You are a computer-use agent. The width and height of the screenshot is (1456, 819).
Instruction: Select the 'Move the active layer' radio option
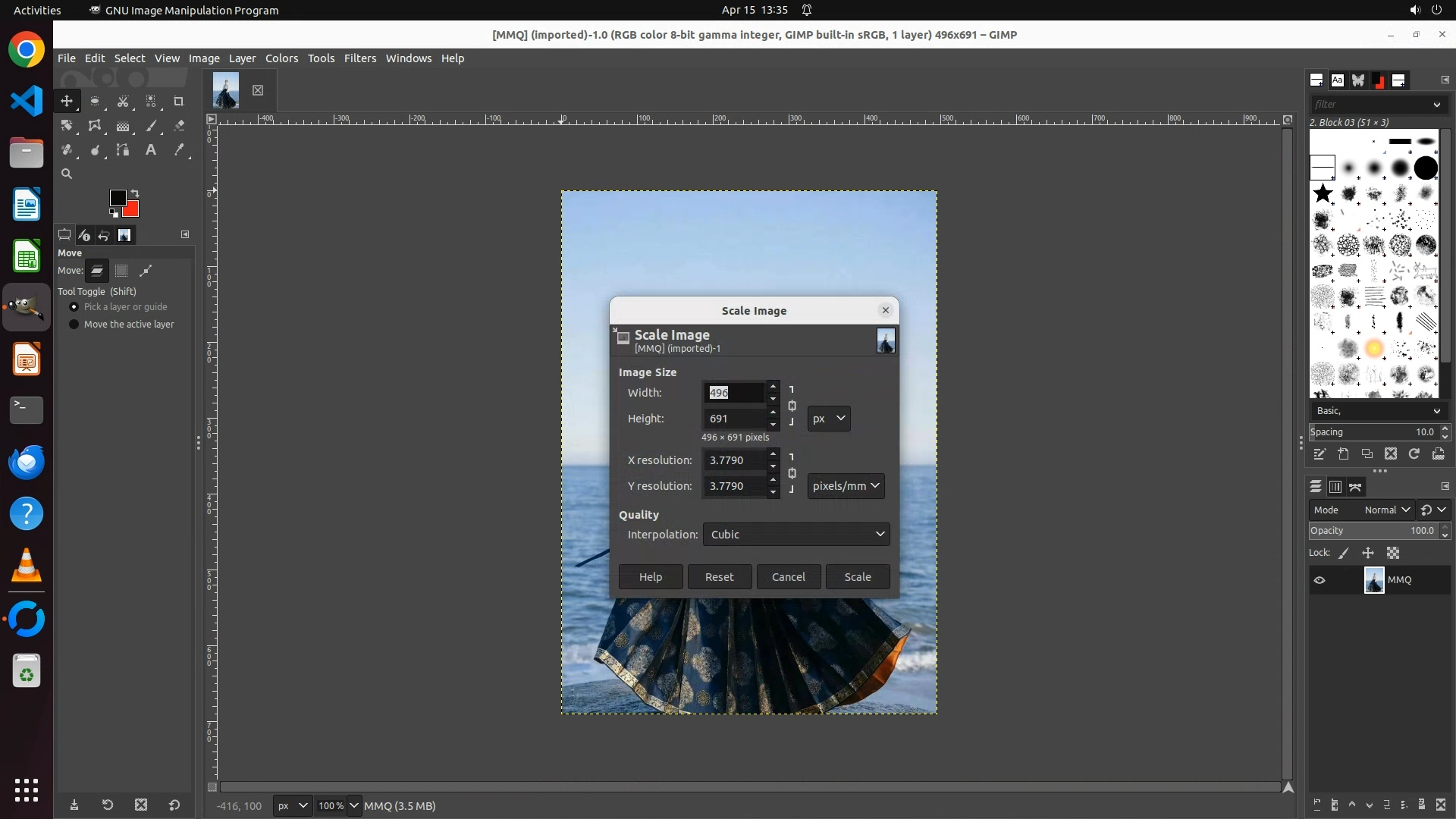pyautogui.click(x=74, y=325)
